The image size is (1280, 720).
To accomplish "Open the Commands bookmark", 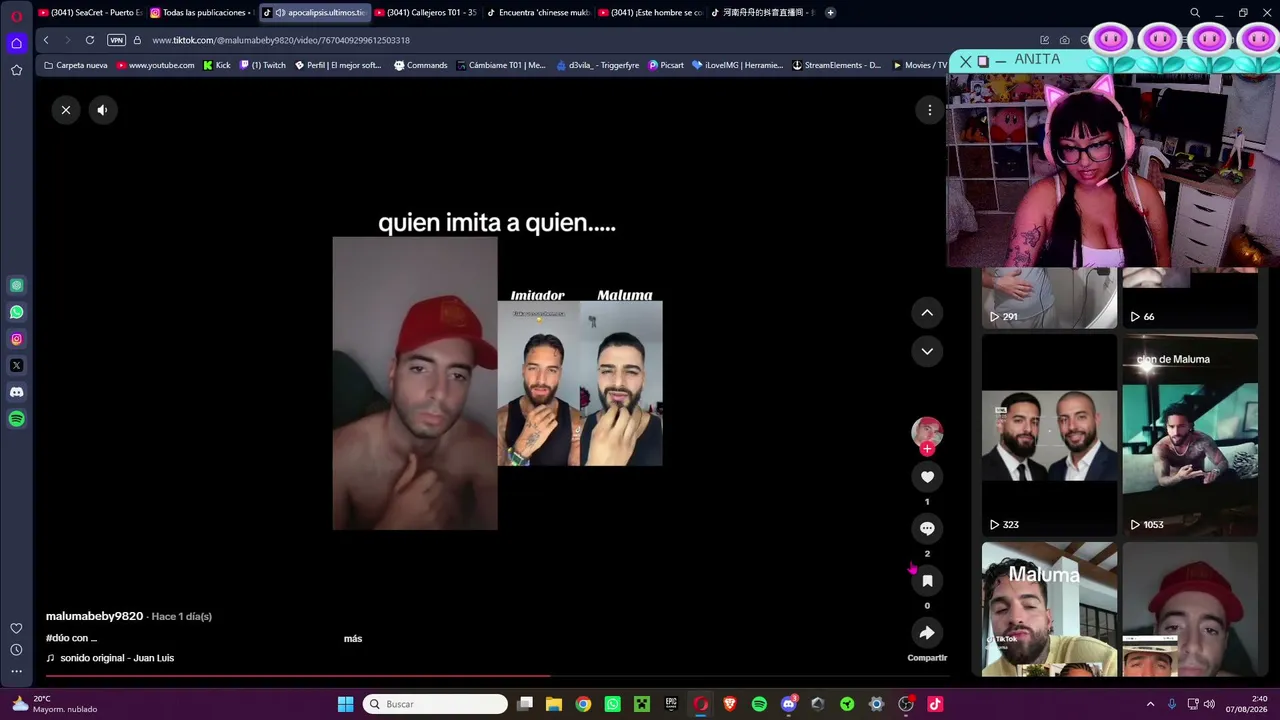I will pyautogui.click(x=420, y=65).
